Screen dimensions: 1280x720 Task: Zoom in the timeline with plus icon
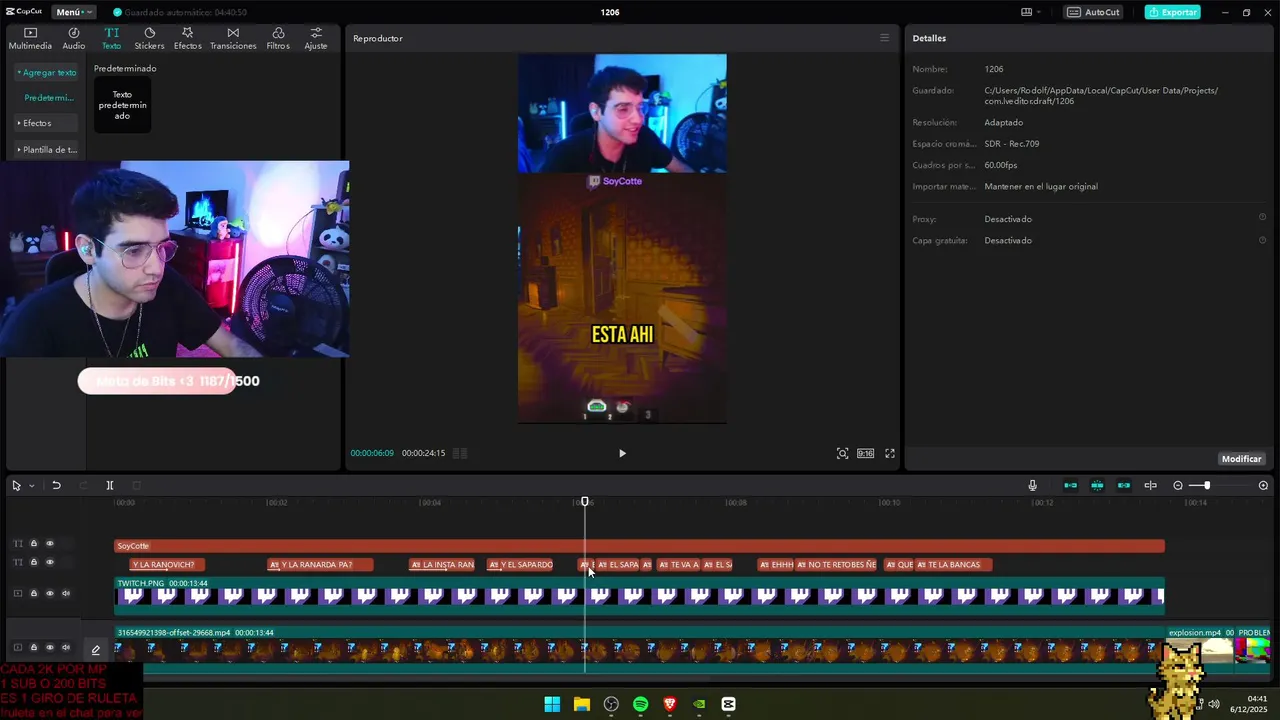[1263, 485]
